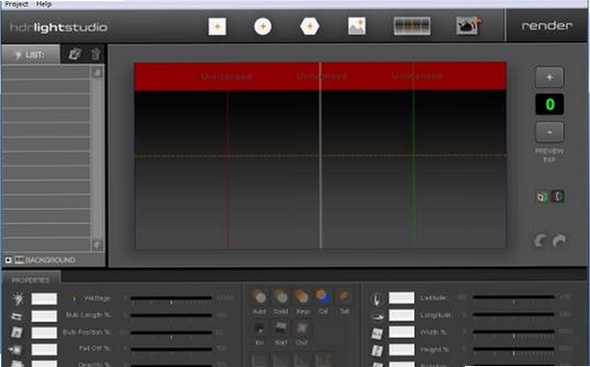Image resolution: width=590 pixels, height=367 pixels.
Task: Click the redo arrow
Action: (x=559, y=241)
